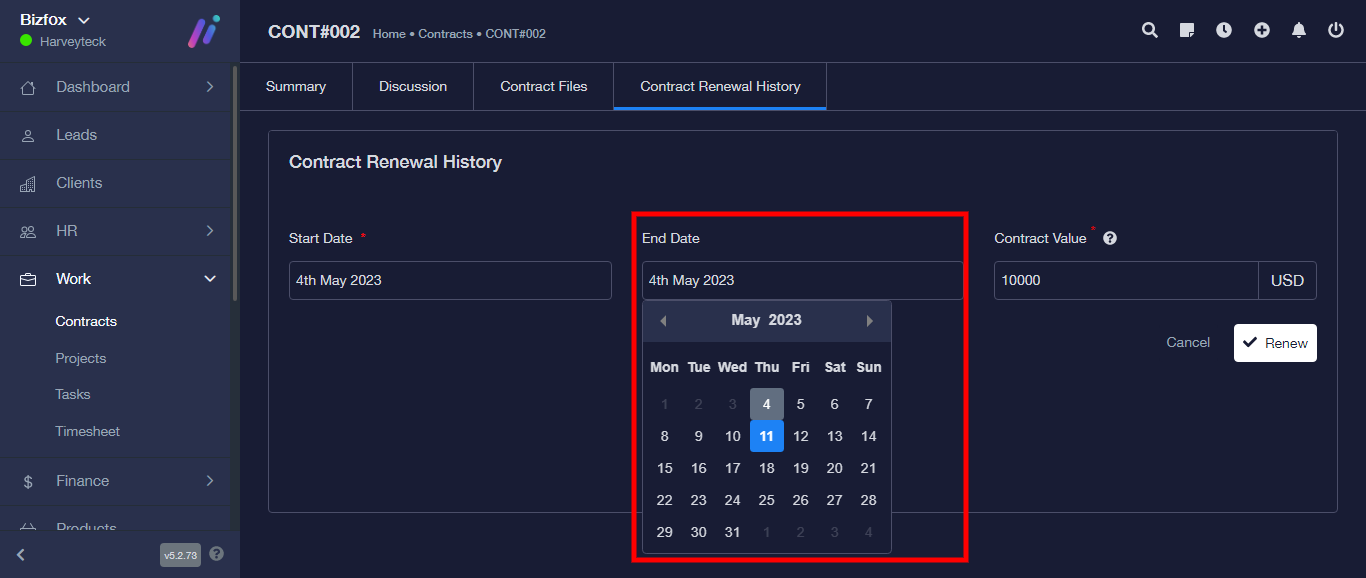
Task: Select May 18 in the calendar
Action: pyautogui.click(x=767, y=468)
